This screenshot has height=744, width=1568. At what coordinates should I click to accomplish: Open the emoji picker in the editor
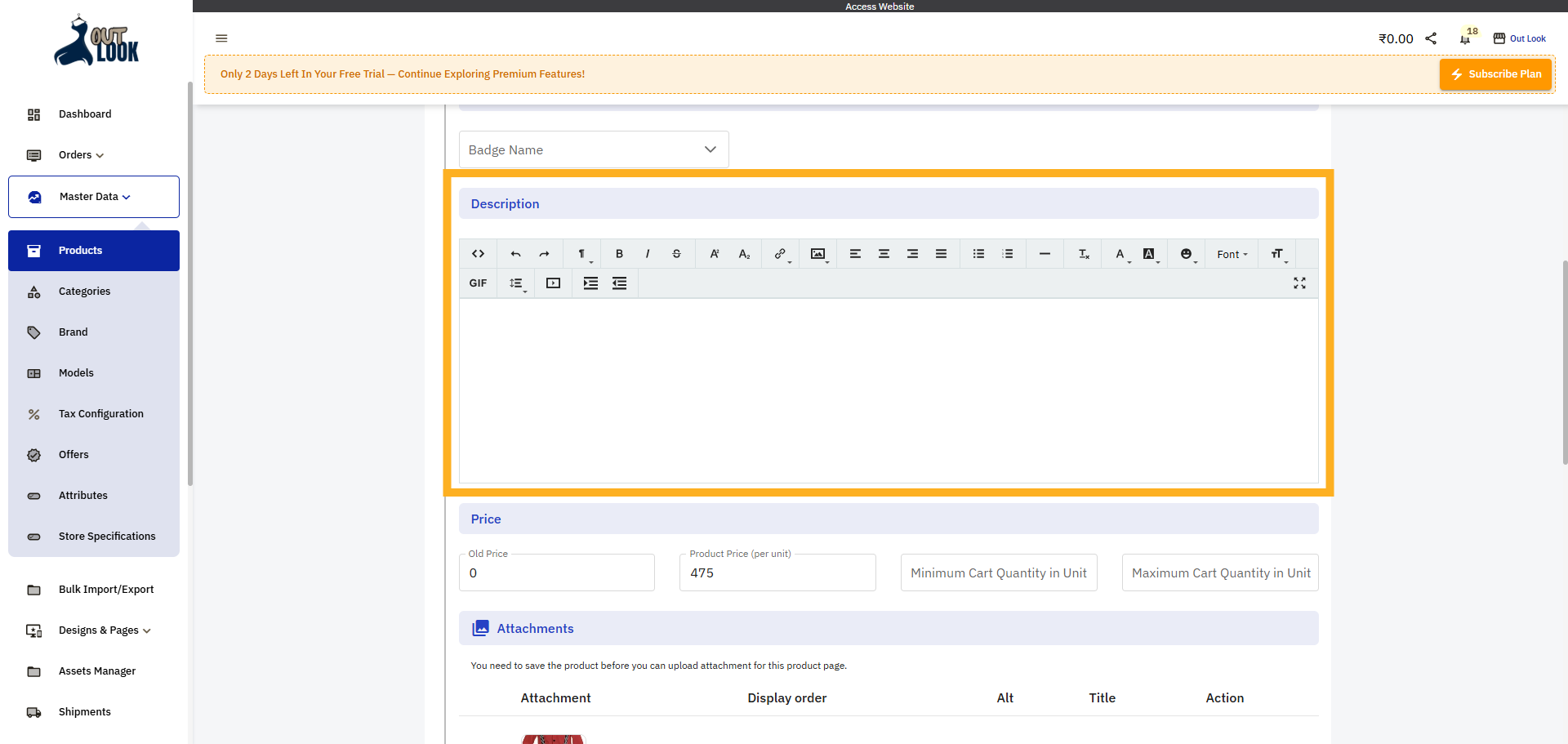1186,254
